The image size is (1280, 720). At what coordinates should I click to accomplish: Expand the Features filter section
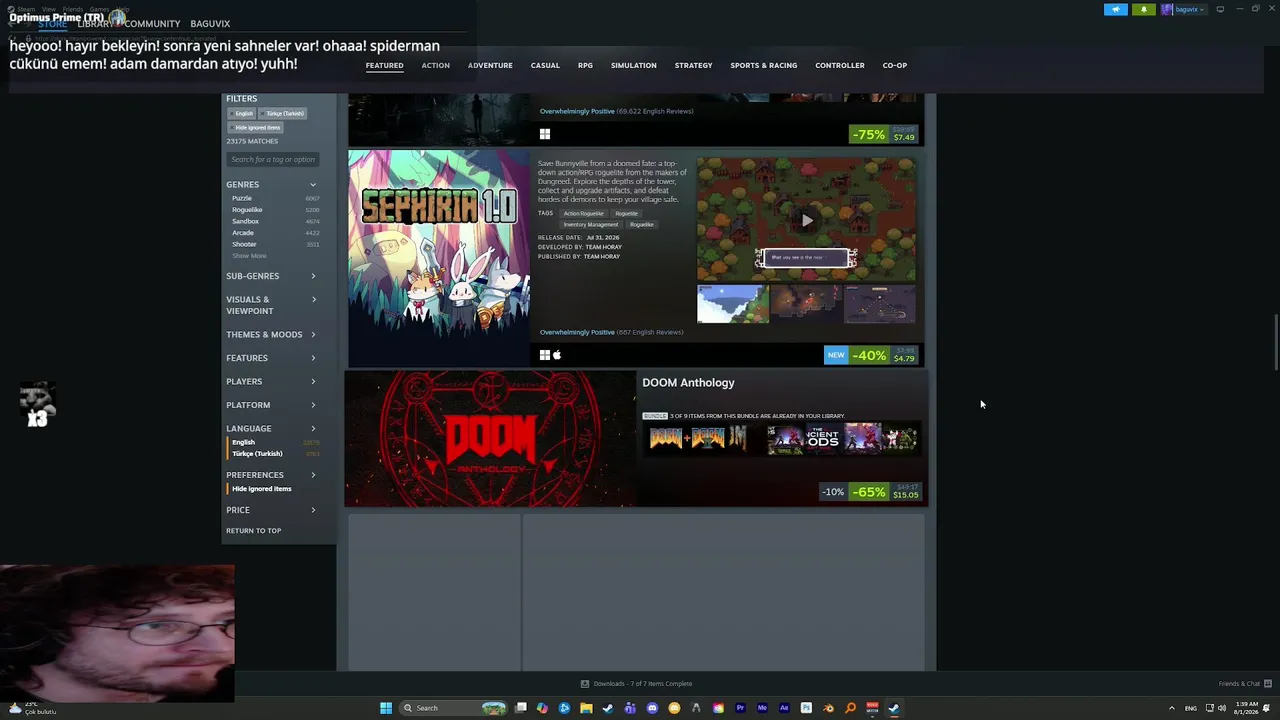pos(271,358)
